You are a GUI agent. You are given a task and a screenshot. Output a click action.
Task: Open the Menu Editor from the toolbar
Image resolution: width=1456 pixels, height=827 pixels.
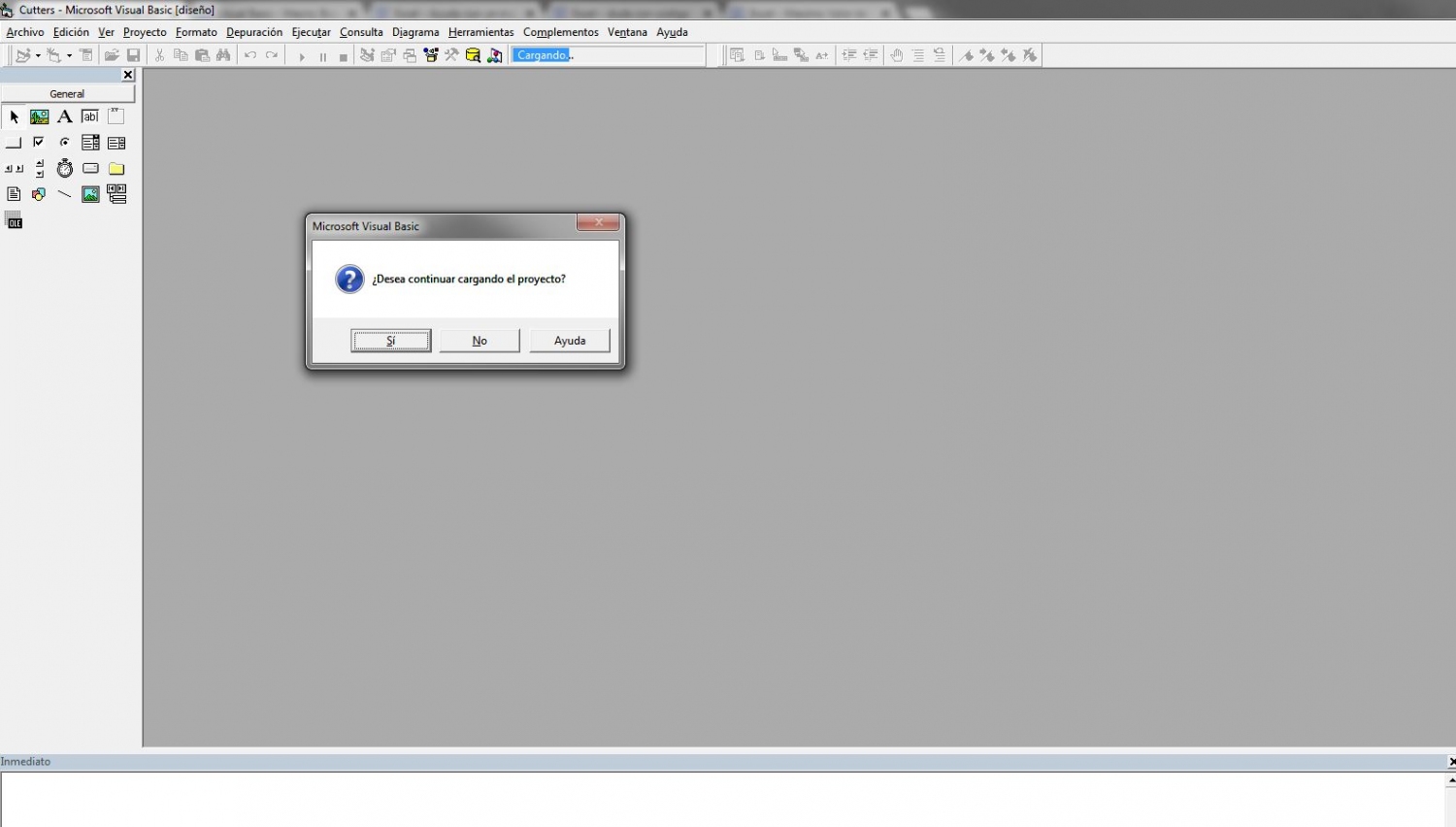click(x=86, y=55)
